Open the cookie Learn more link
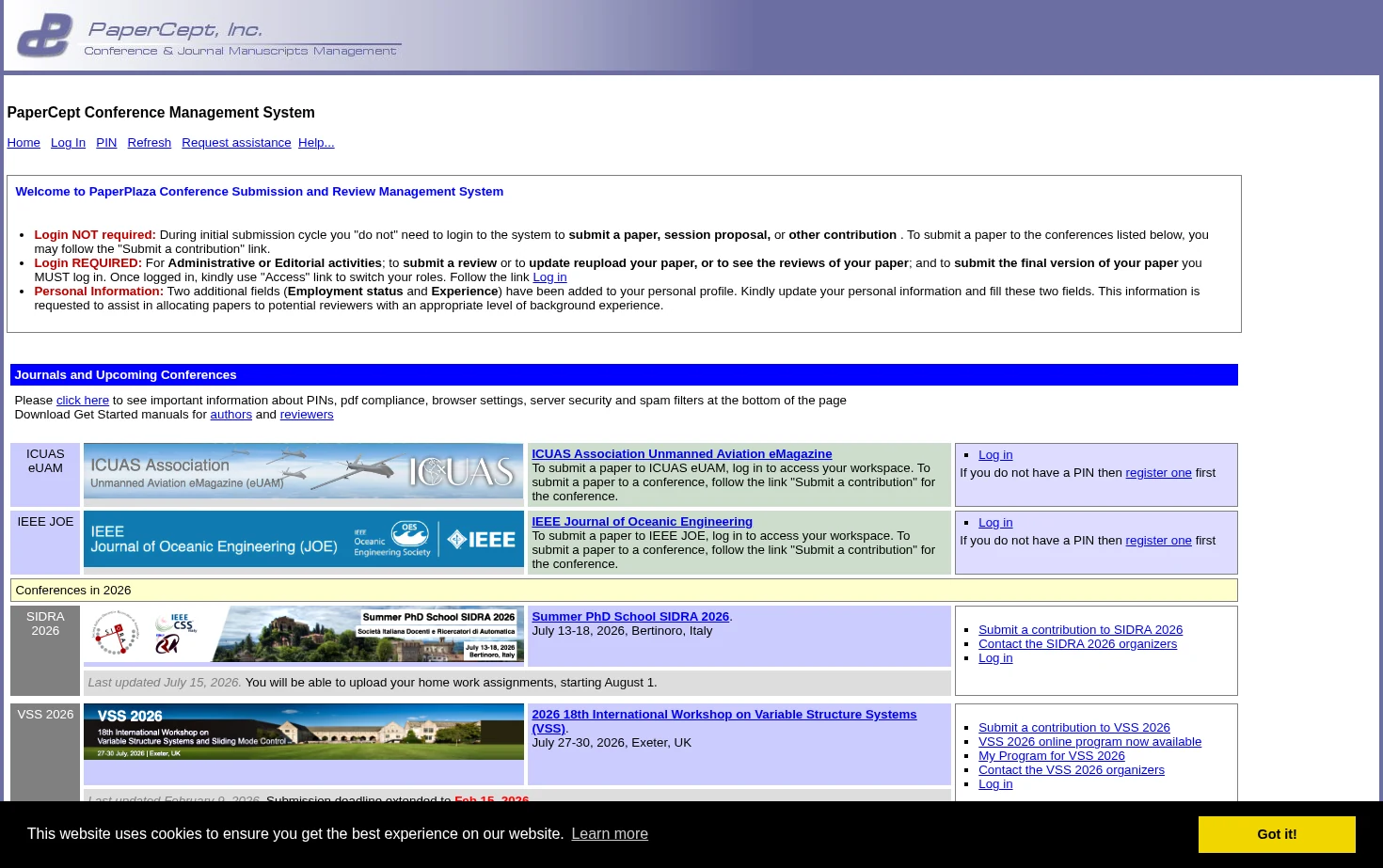1383x868 pixels. (610, 834)
